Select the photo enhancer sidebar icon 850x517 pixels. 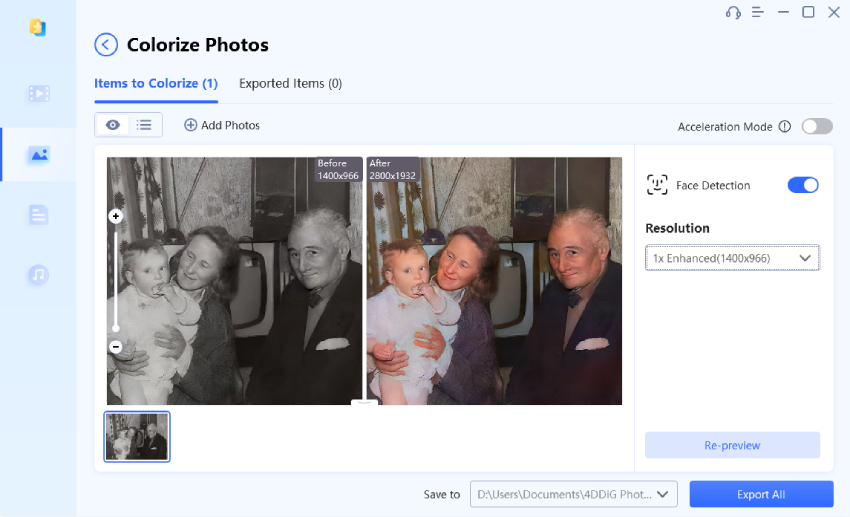[x=39, y=155]
